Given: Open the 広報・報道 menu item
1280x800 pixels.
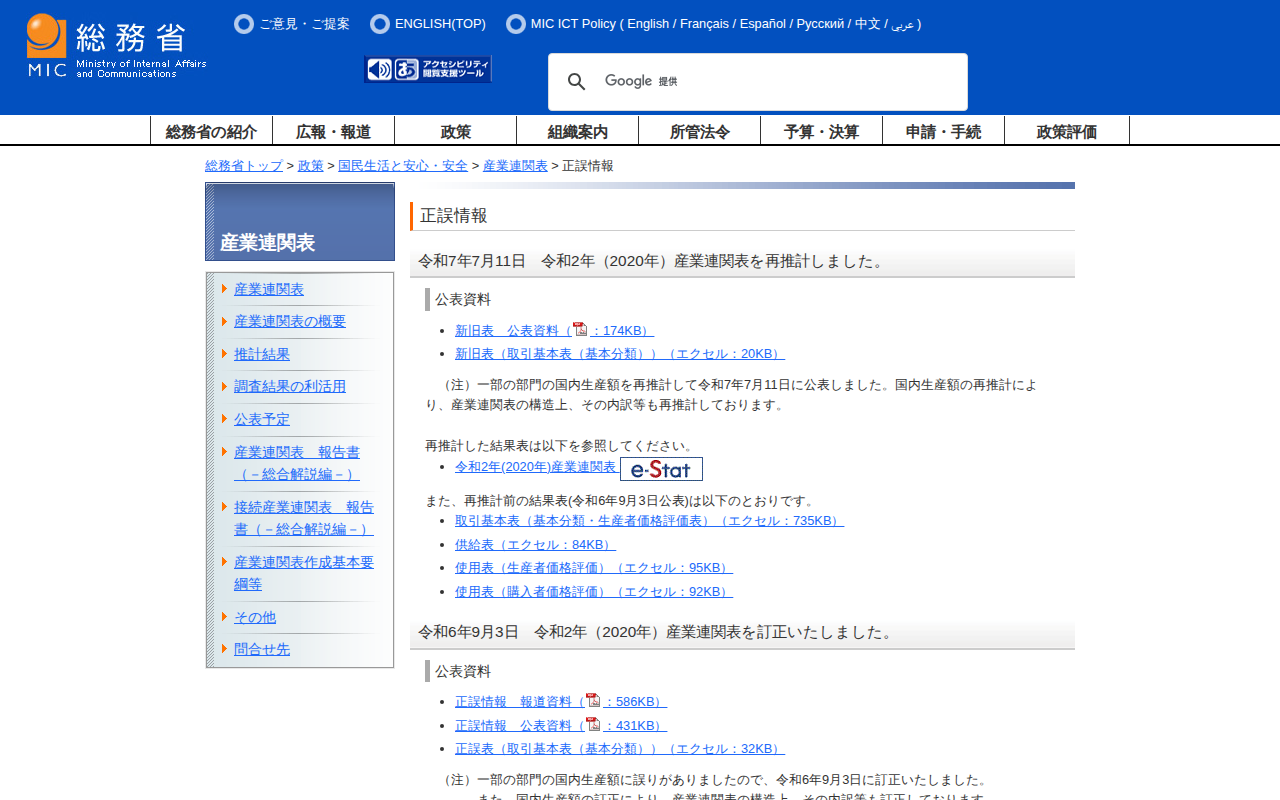Looking at the screenshot, I should tap(333, 130).
